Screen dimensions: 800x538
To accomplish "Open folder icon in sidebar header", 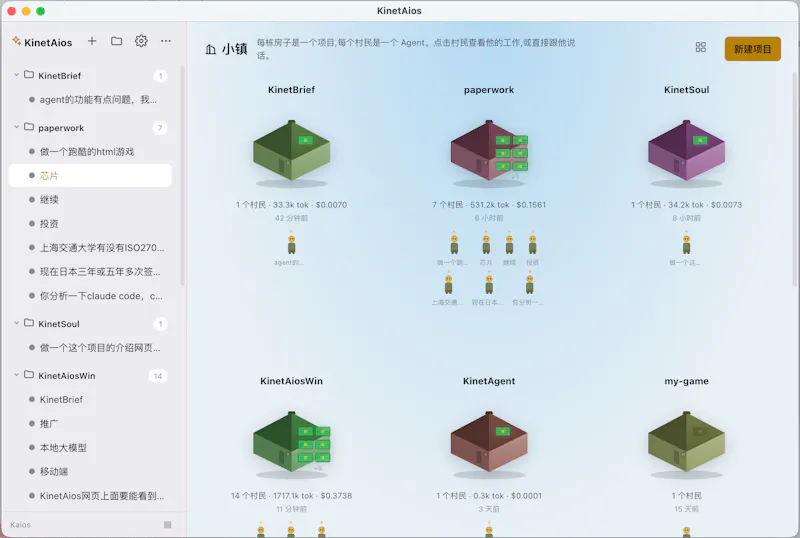I will [x=116, y=41].
